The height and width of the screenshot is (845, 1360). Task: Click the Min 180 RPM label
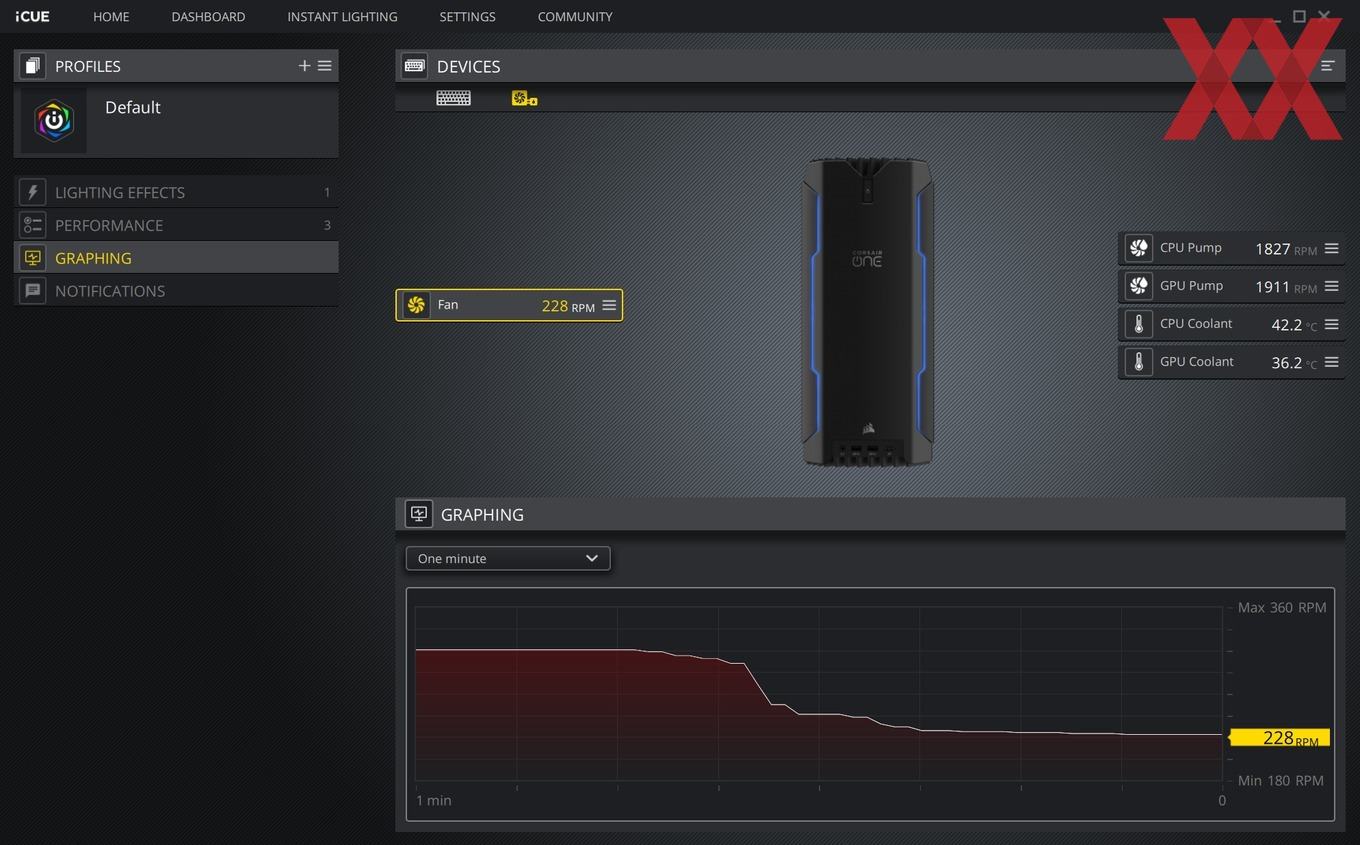click(x=1280, y=780)
